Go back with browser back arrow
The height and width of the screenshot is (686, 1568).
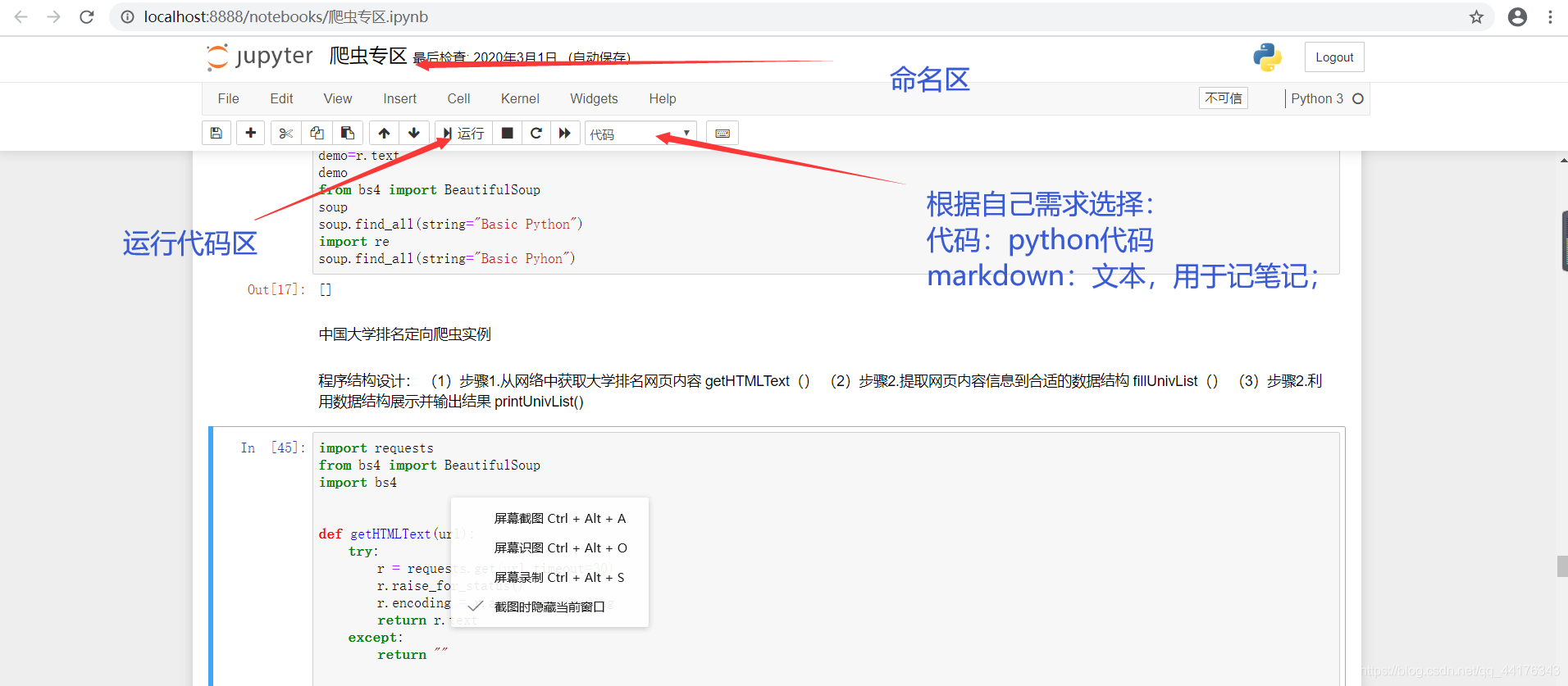21,16
